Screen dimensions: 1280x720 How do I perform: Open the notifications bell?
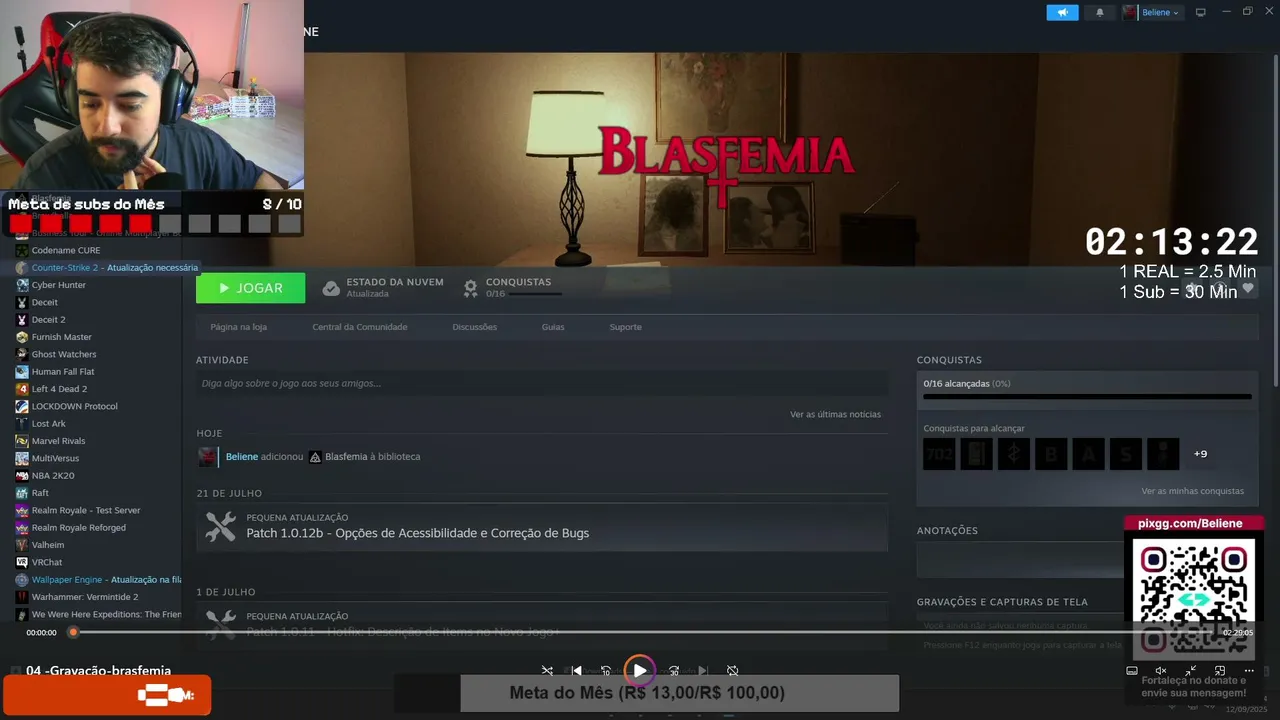(1100, 12)
